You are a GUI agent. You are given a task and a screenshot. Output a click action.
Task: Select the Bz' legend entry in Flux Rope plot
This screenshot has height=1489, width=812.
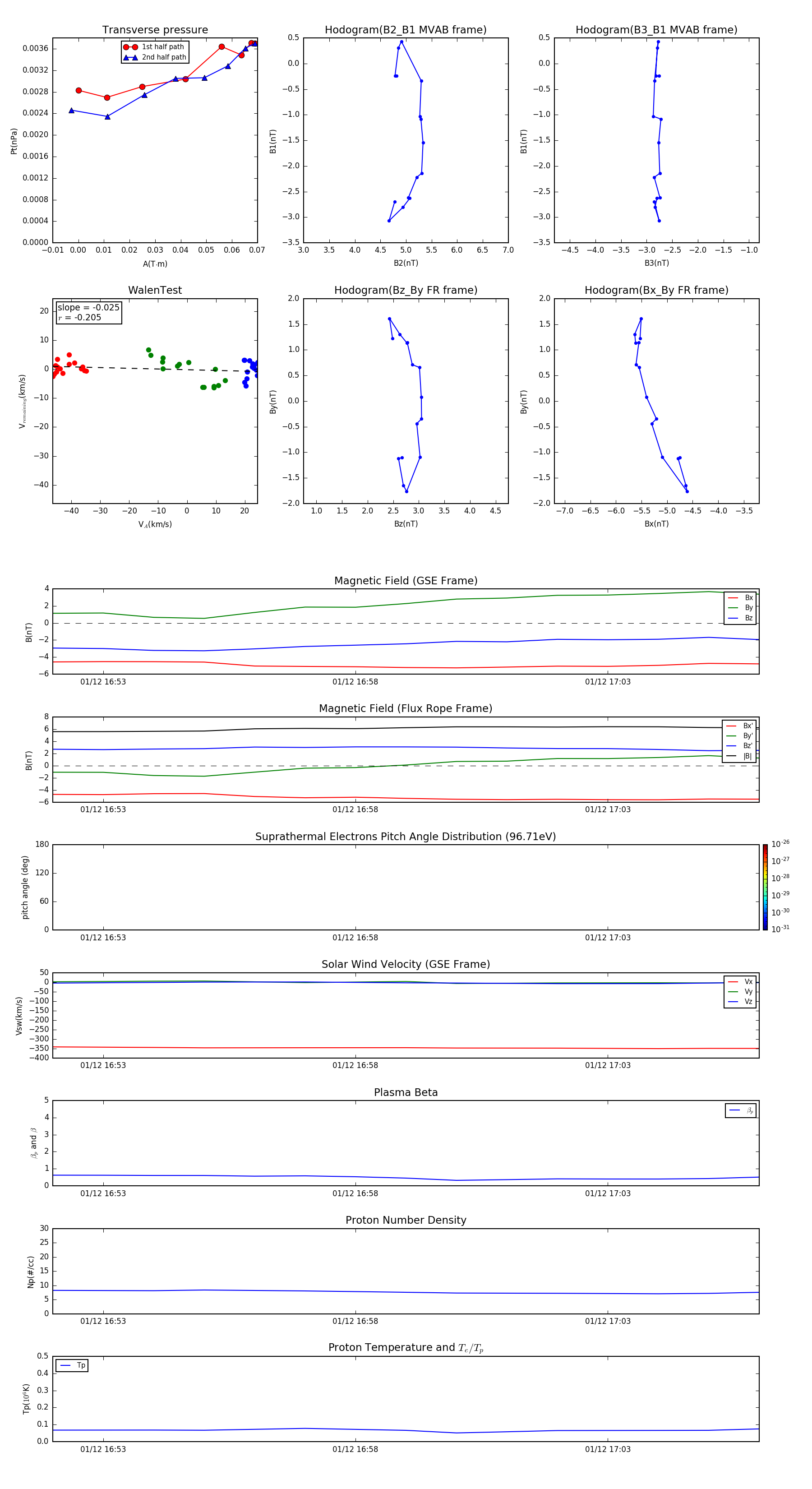pos(739,746)
